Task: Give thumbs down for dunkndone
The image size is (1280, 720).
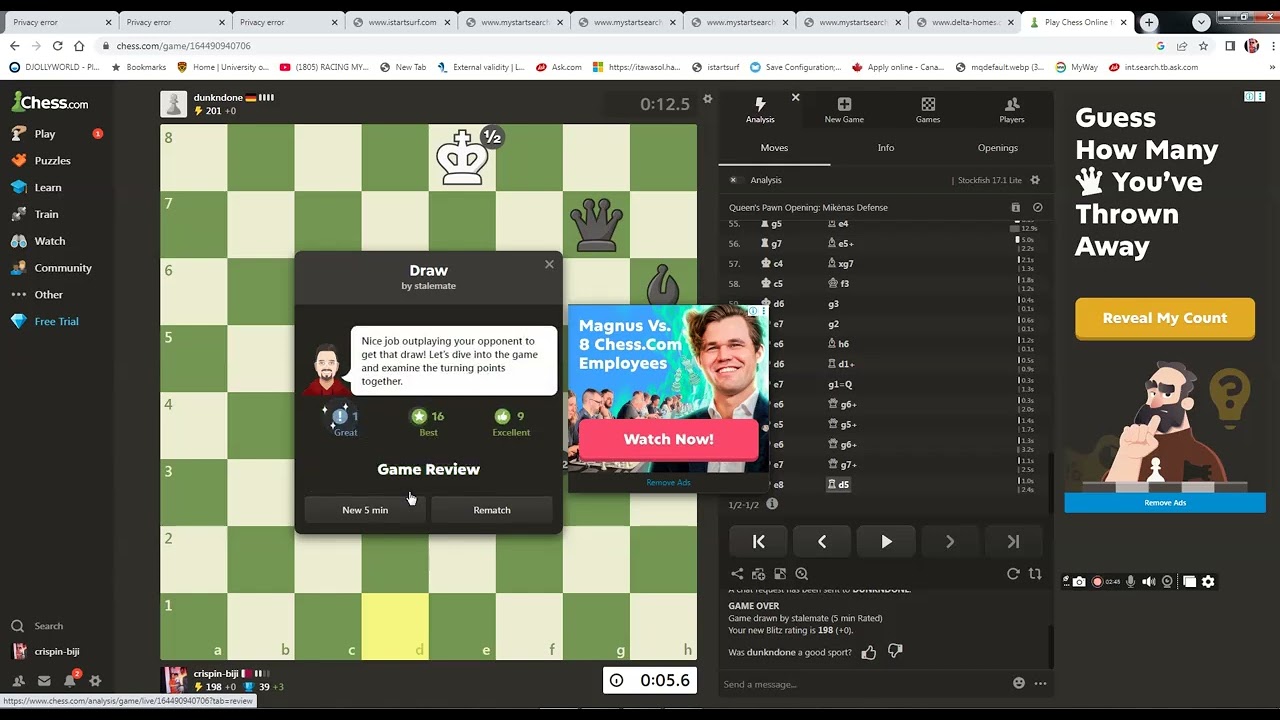Action: pyautogui.click(x=895, y=652)
